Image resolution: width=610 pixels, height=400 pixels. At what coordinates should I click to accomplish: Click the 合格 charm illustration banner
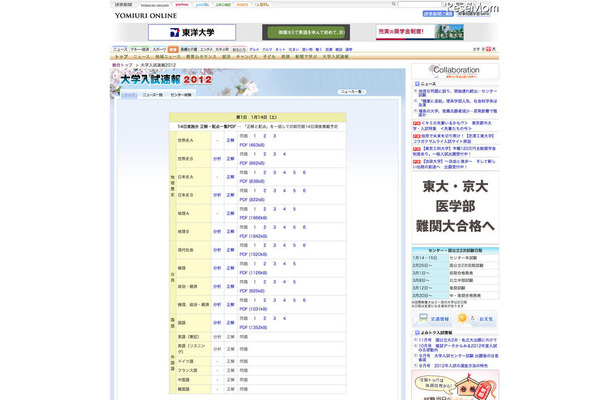point(455,385)
